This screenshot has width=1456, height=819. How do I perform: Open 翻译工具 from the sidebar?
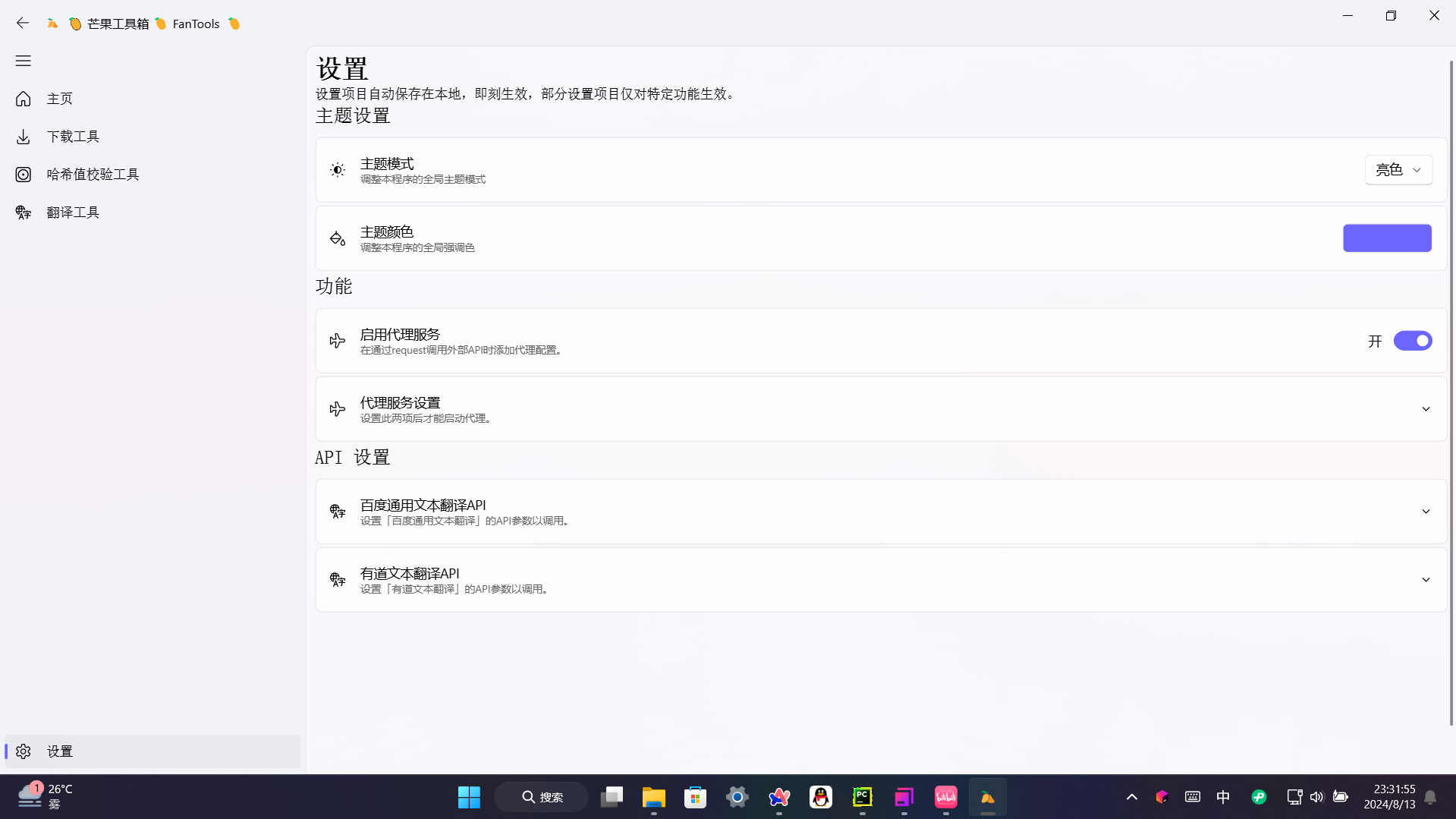click(x=73, y=213)
